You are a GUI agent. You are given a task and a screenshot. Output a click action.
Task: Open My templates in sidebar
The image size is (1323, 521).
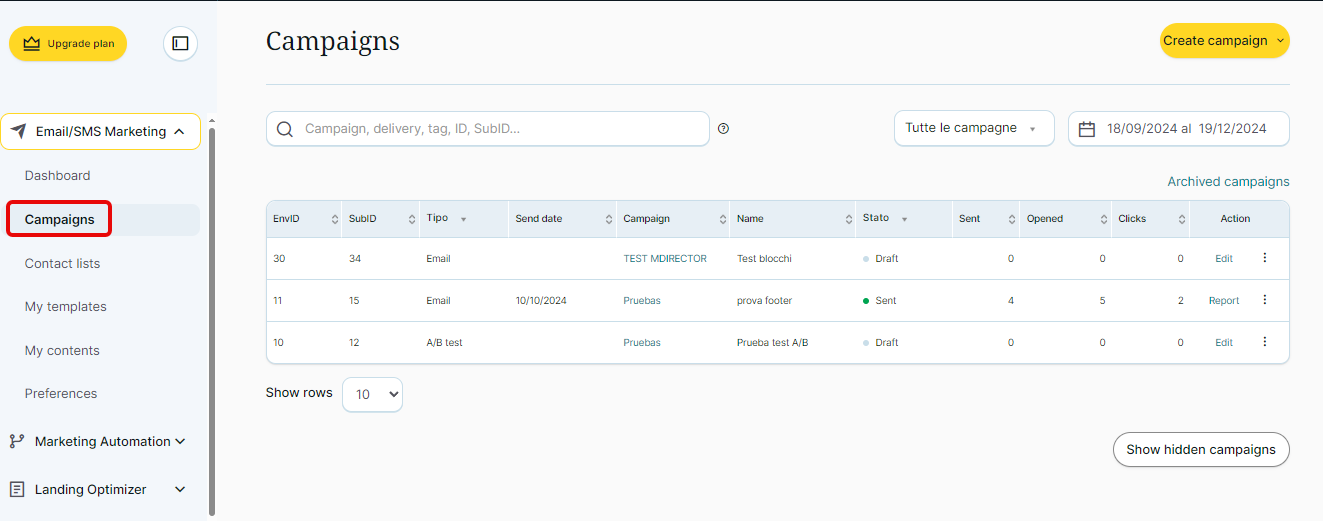pos(65,307)
